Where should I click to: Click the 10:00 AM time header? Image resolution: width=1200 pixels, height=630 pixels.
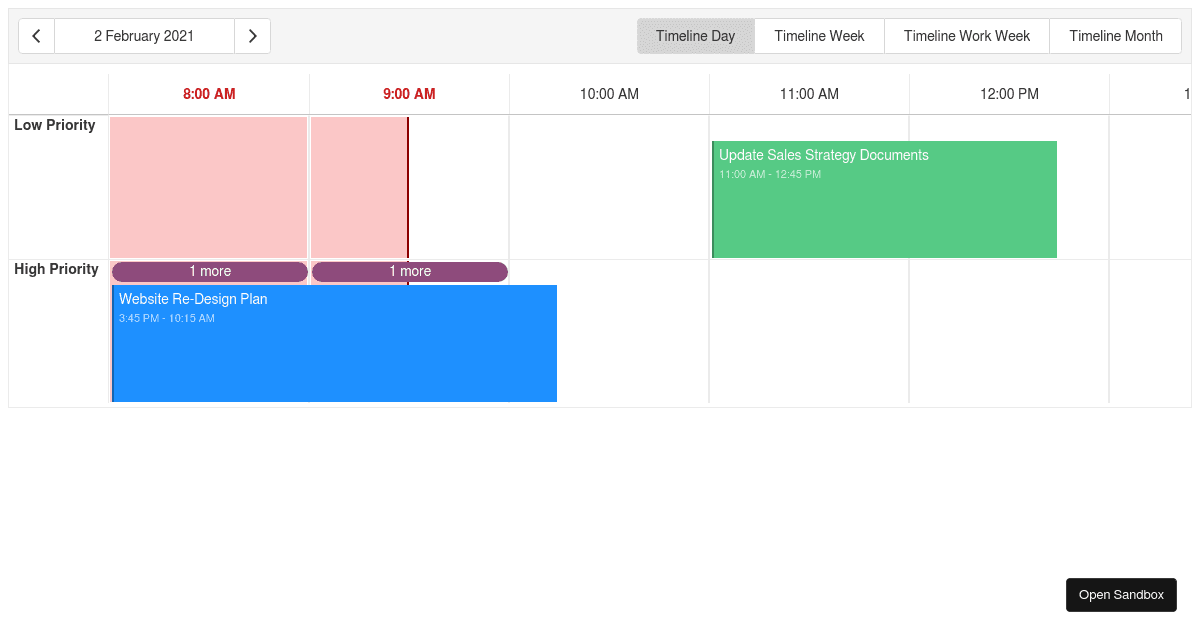coord(609,93)
